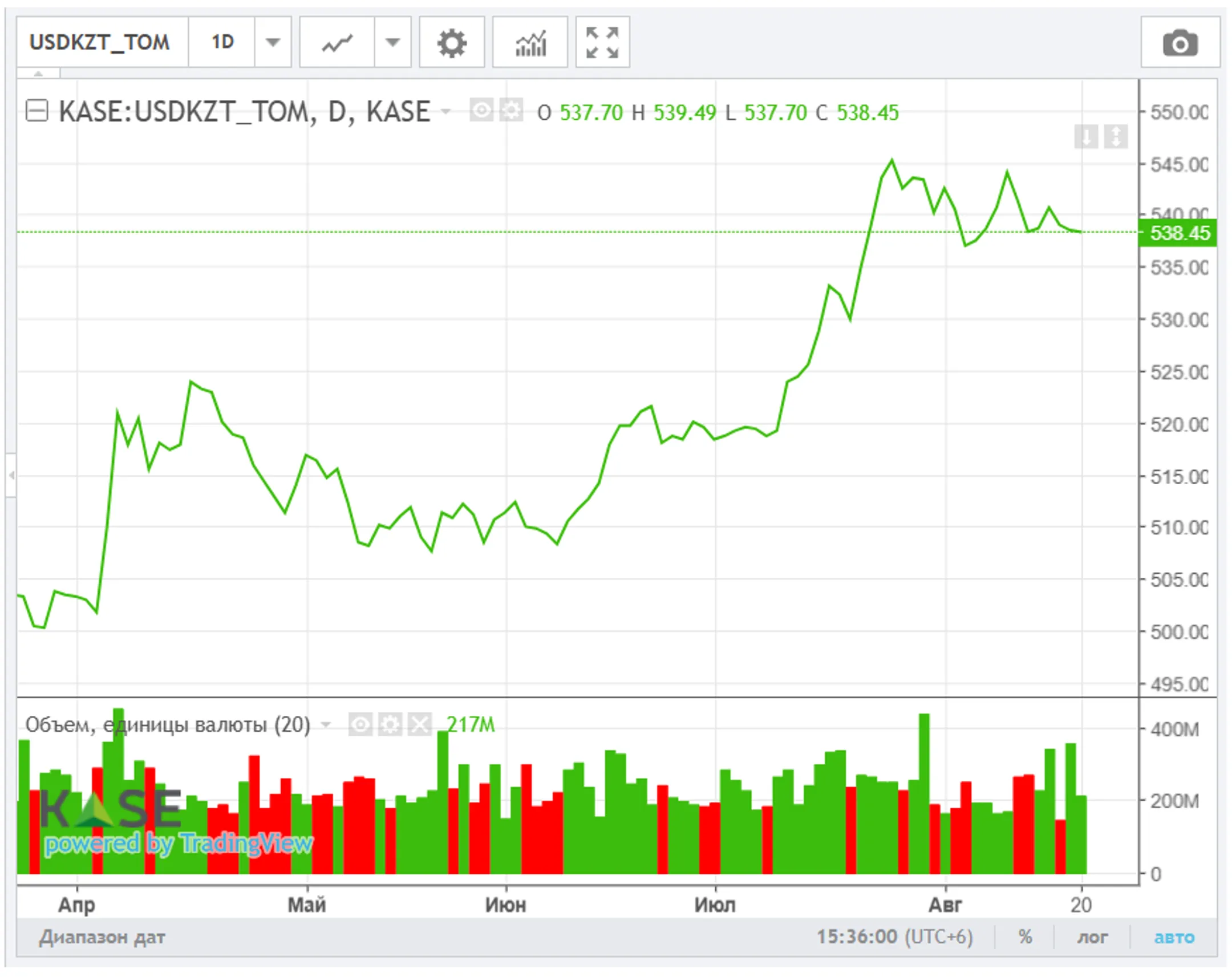Open chart settings gear in toolbar
1232x977 pixels.
coord(451,42)
